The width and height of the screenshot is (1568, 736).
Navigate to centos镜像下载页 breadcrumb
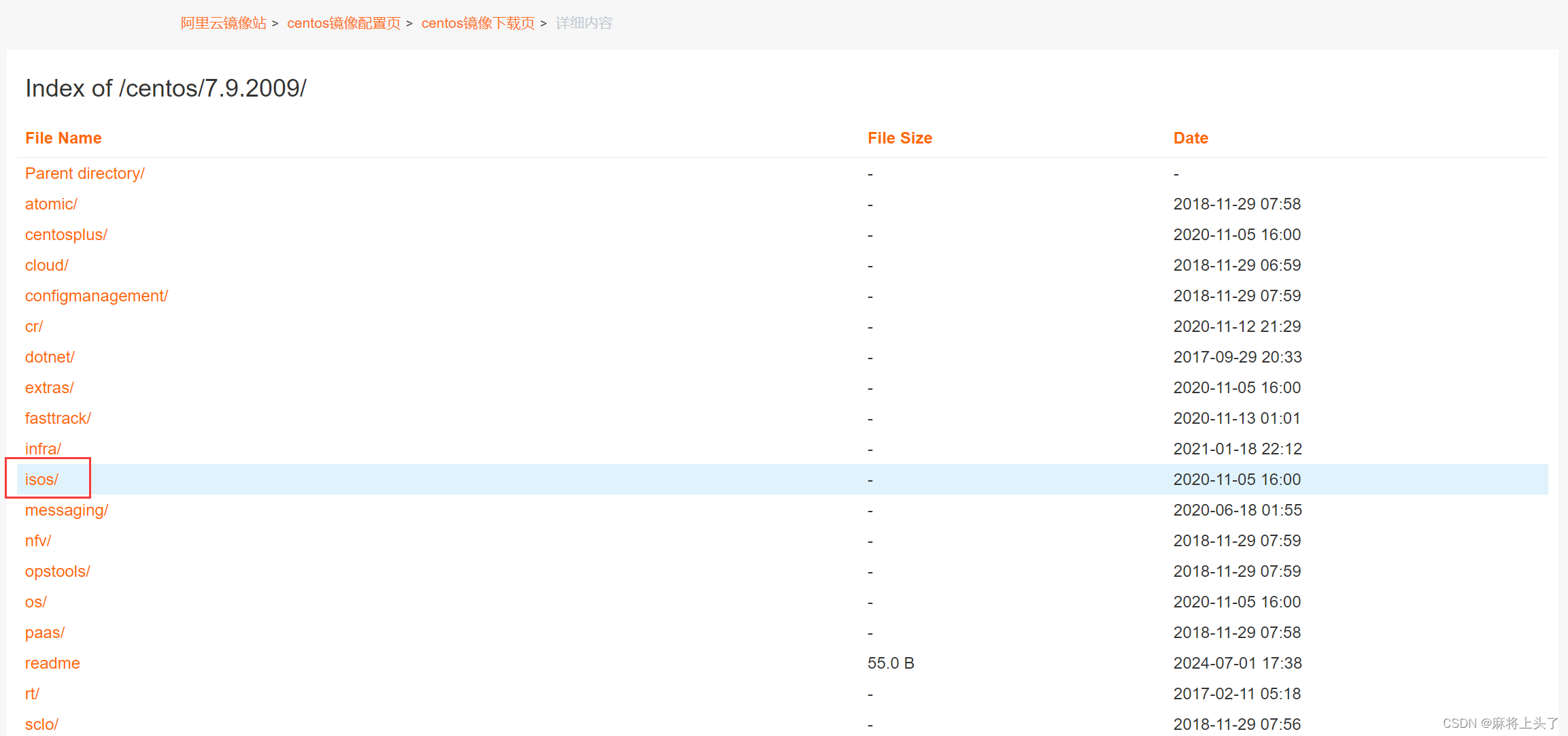tap(477, 23)
